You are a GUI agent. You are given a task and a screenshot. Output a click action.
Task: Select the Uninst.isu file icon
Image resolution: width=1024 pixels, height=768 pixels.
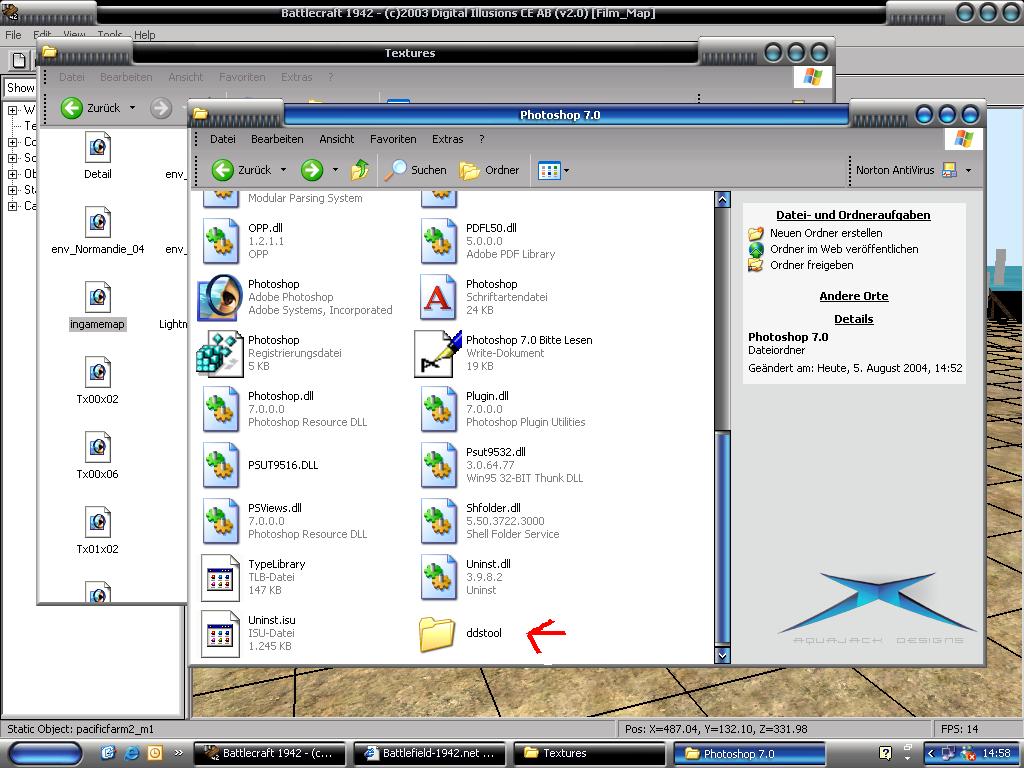(220, 633)
